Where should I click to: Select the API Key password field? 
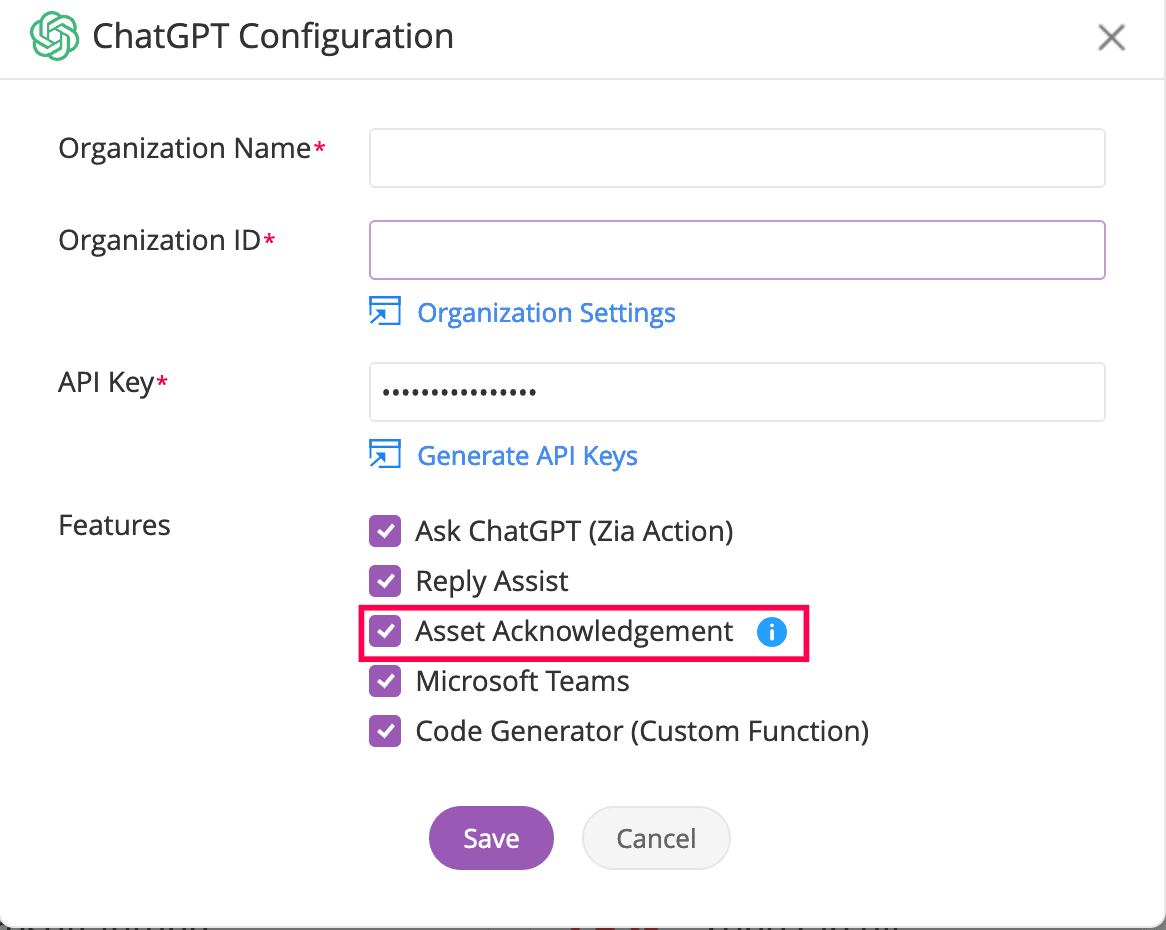click(x=737, y=392)
